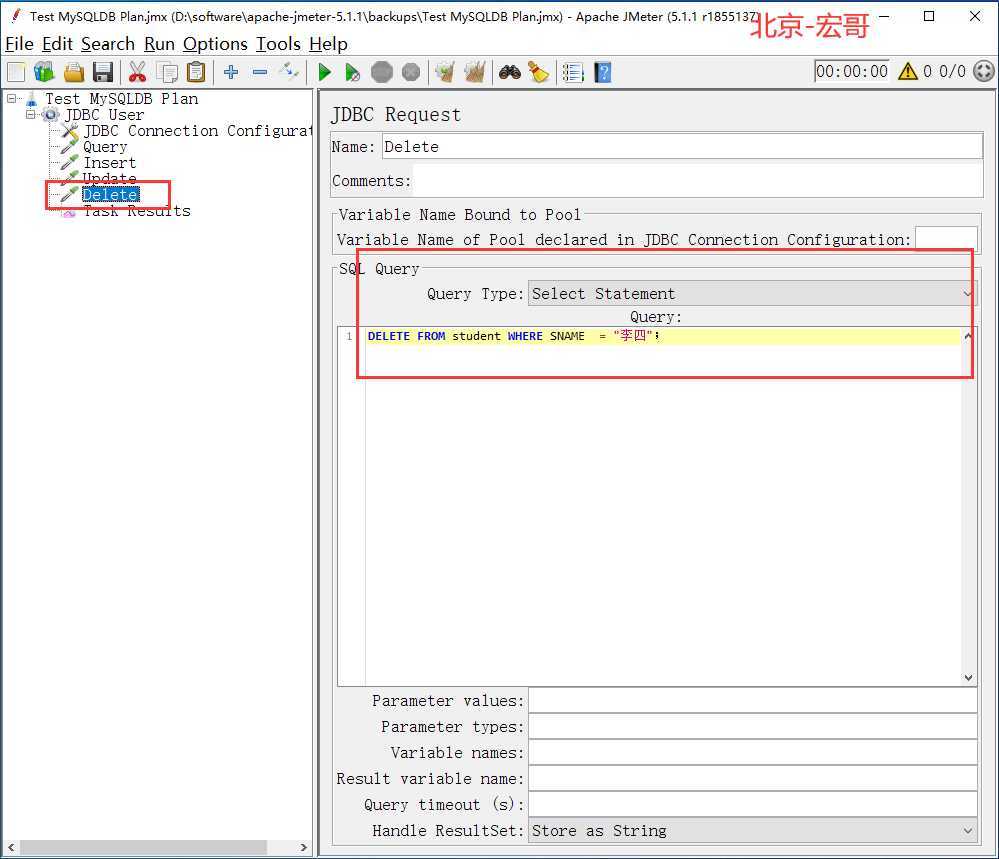Click the New test plan icon

[x=16, y=72]
